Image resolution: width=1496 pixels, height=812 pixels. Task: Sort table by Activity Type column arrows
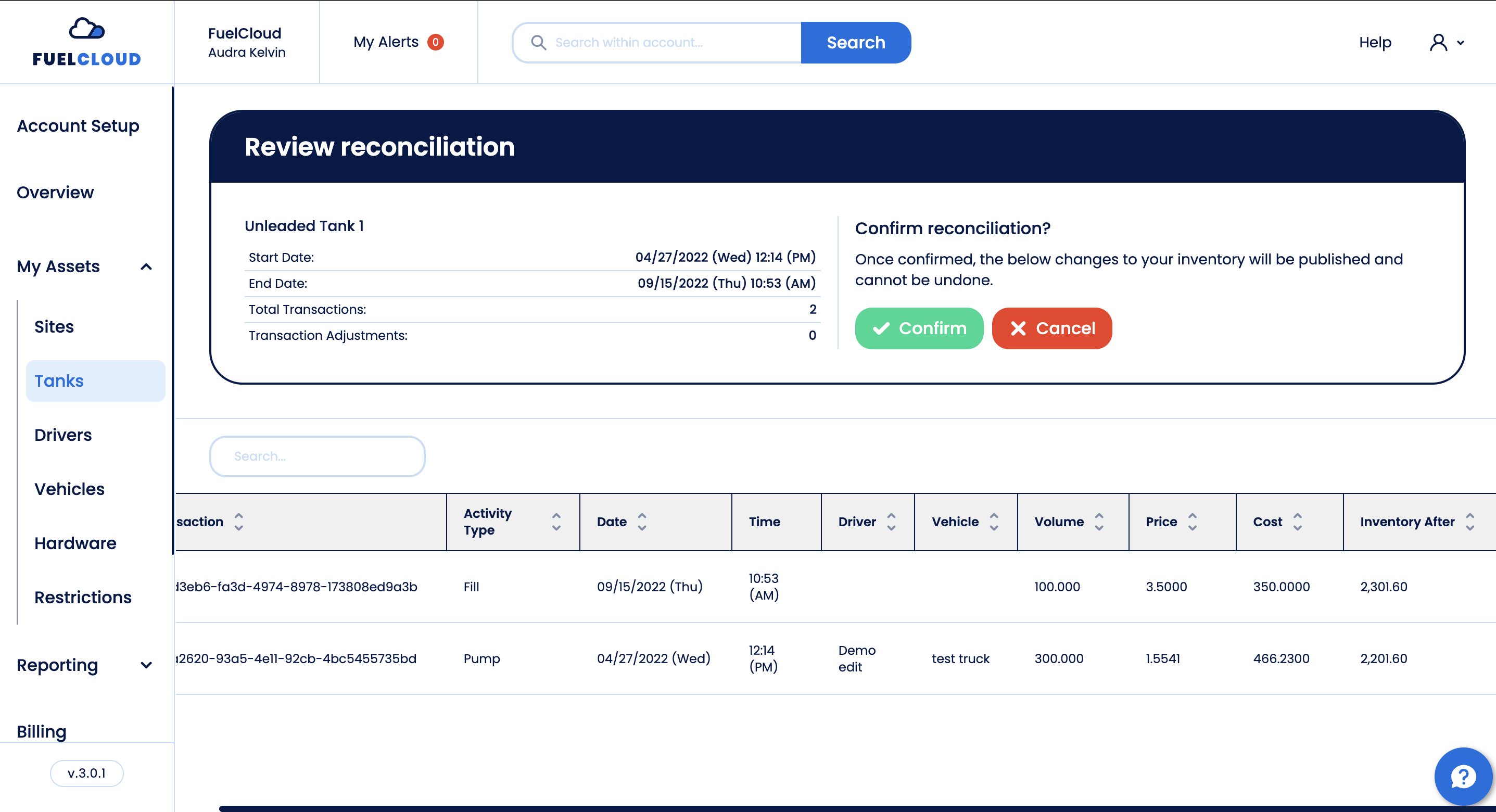click(x=556, y=522)
